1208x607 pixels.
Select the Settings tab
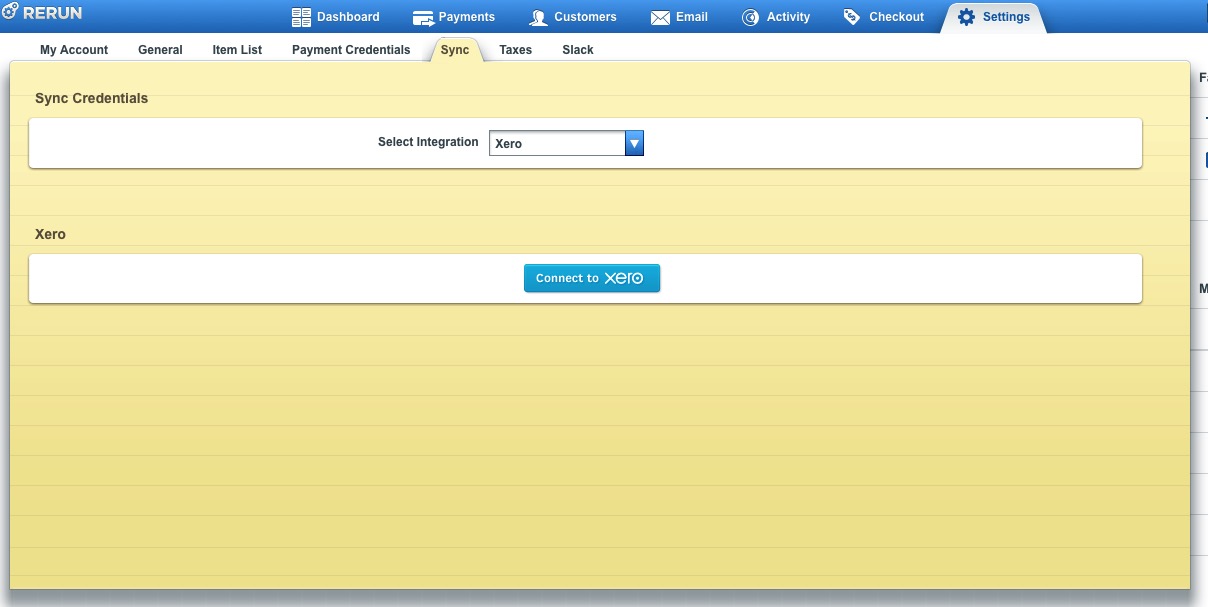(x=993, y=17)
